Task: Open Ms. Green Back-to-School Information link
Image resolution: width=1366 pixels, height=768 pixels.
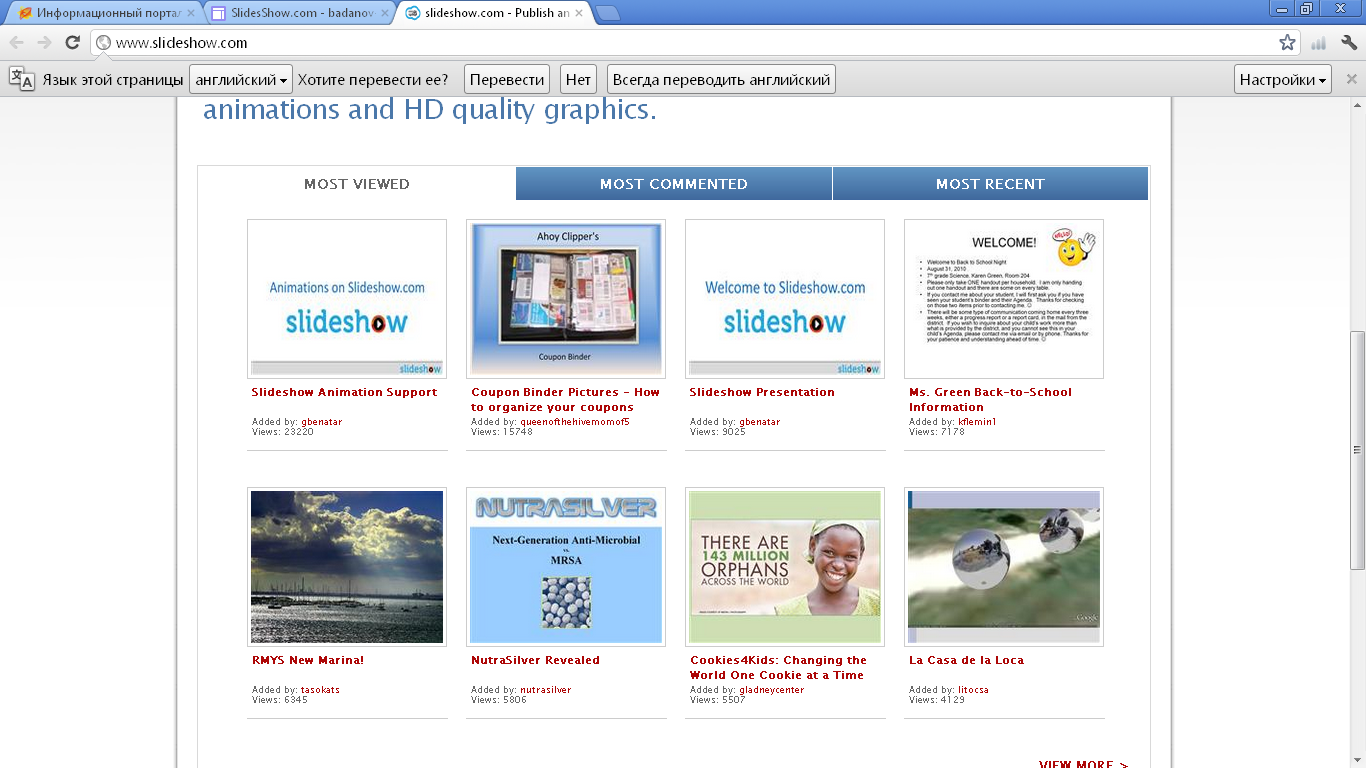Action: (990, 400)
